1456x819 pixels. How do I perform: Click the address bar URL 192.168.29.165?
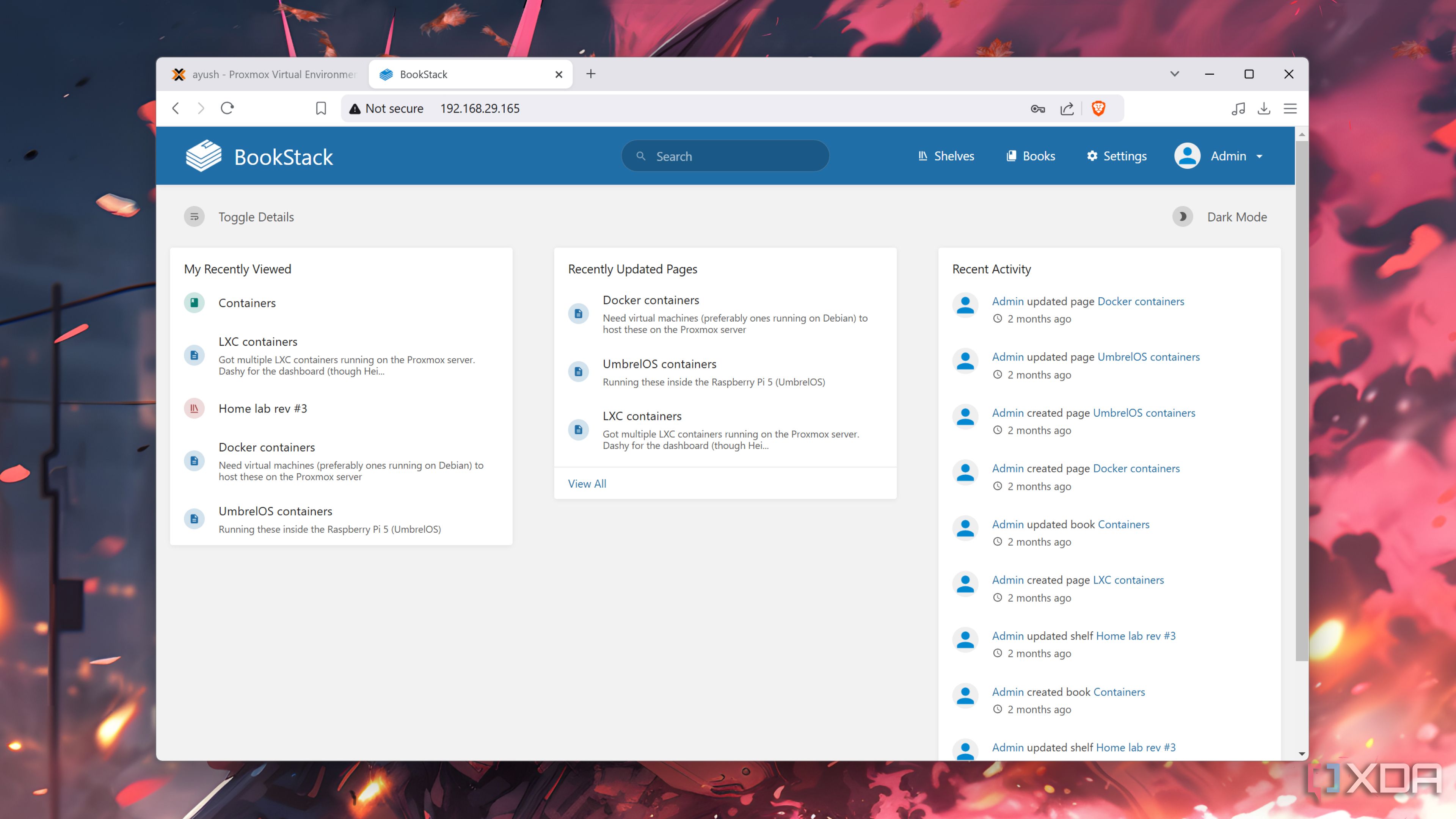click(480, 108)
